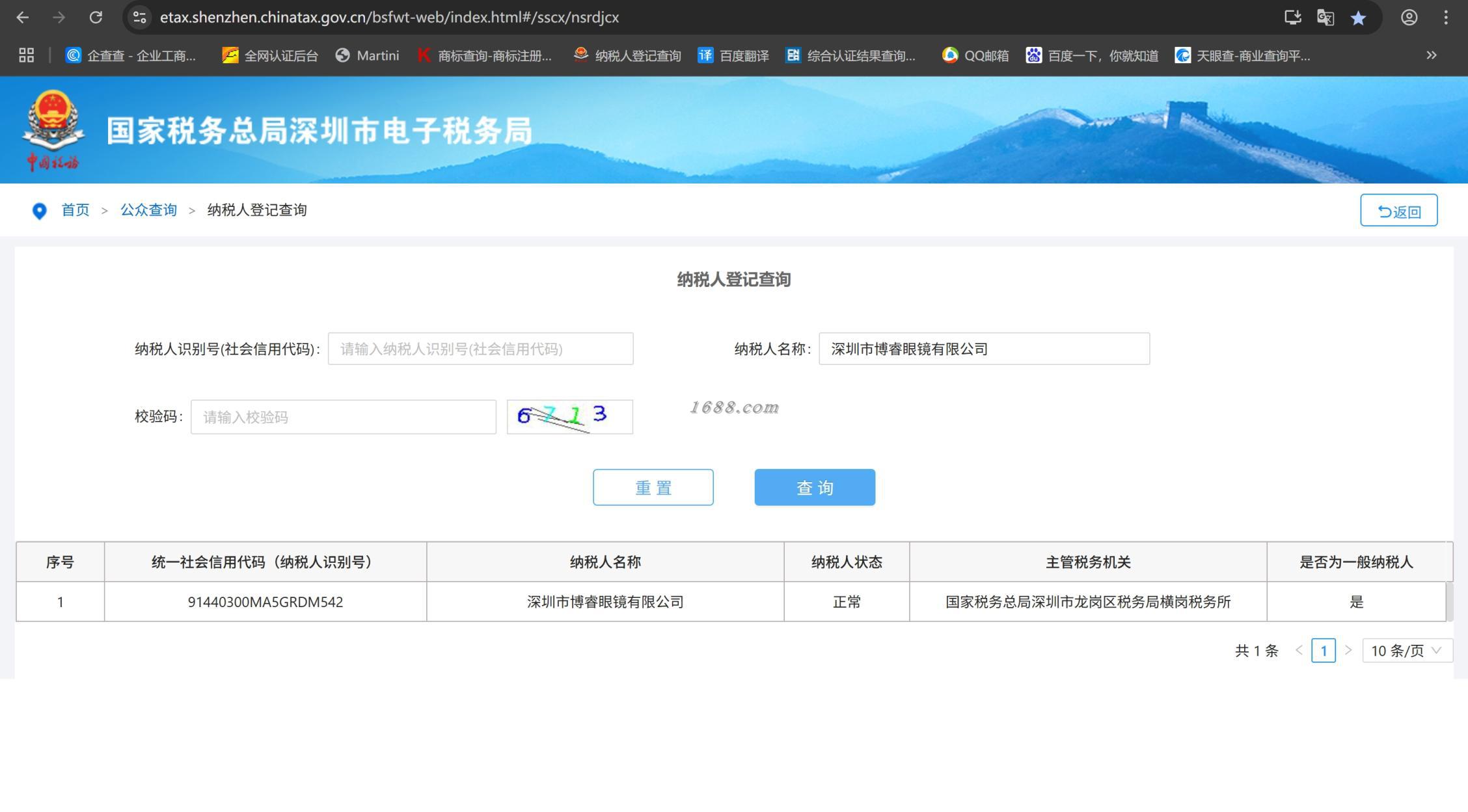Click the 校验码 input field
Image resolution: width=1468 pixels, height=812 pixels.
pyautogui.click(x=343, y=417)
